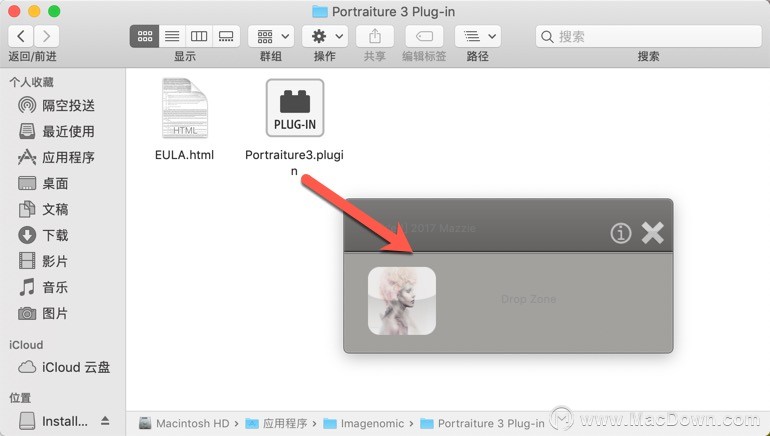This screenshot has height=436, width=770.
Task: Select the Portraiture3.plugin file
Action: [x=295, y=127]
